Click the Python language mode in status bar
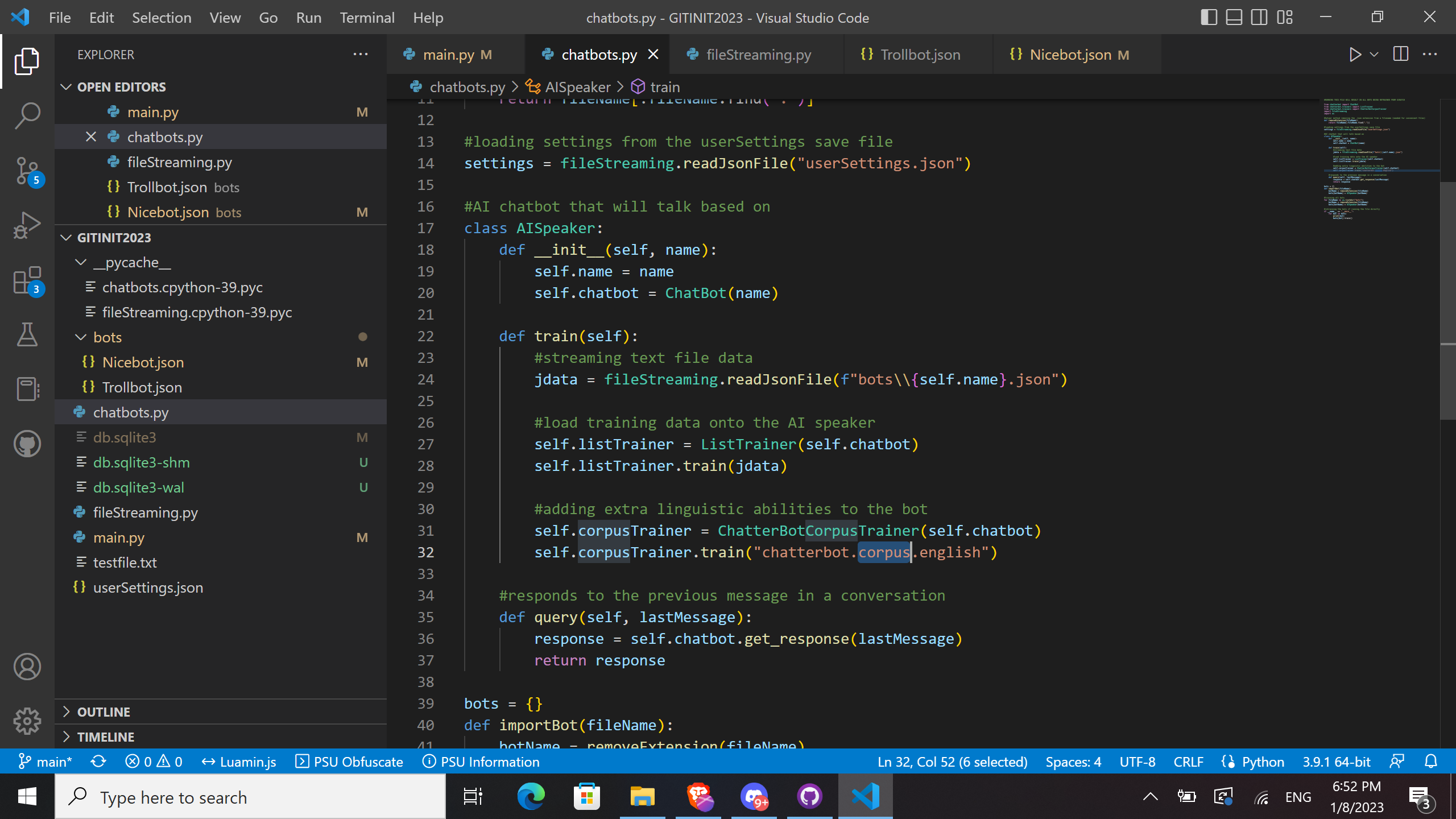The image size is (1456, 819). pyautogui.click(x=1263, y=762)
